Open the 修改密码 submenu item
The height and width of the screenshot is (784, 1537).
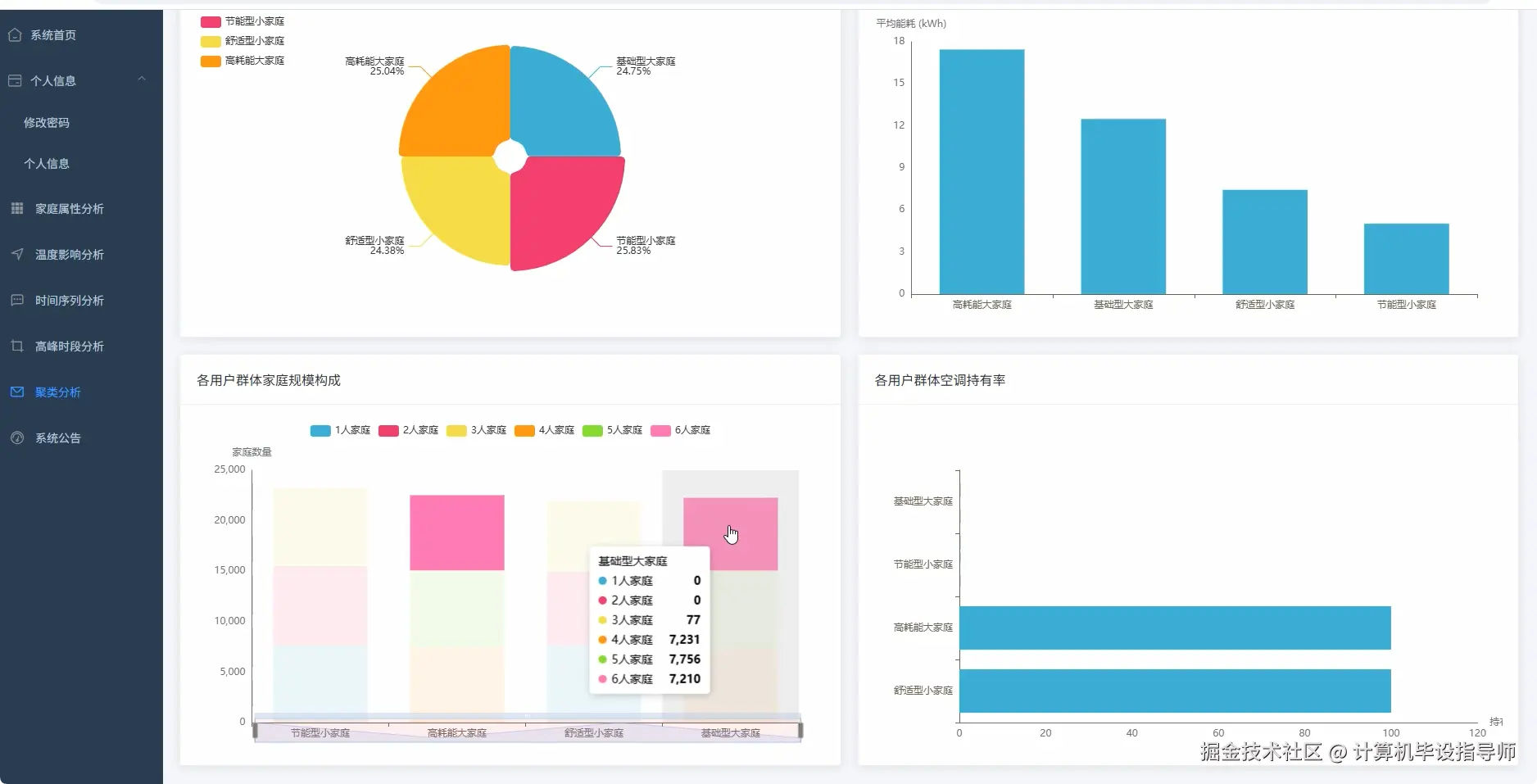81,122
